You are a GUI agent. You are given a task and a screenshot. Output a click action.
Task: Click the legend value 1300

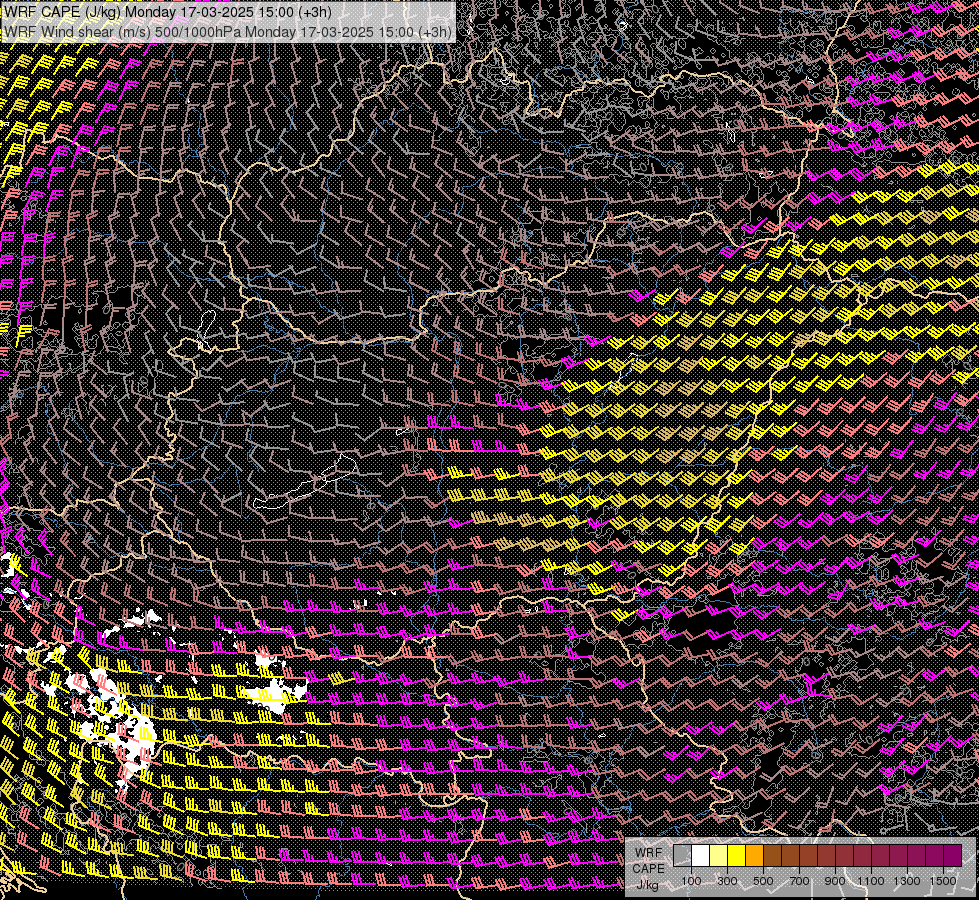pos(907,881)
